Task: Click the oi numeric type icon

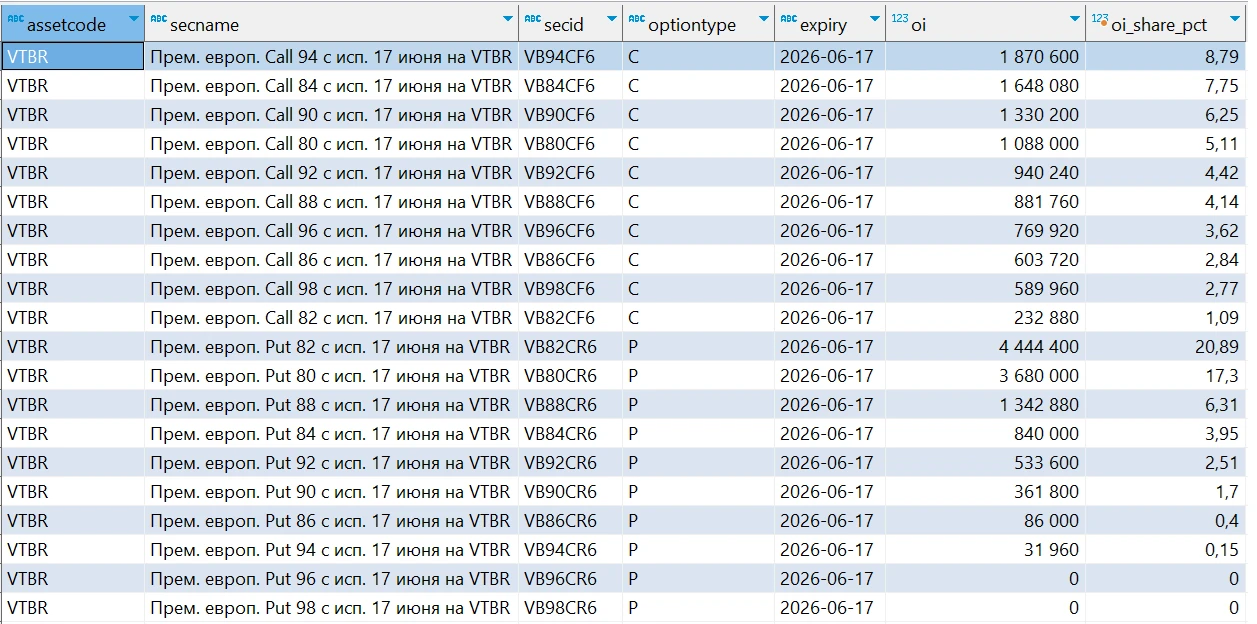Action: coord(899,19)
